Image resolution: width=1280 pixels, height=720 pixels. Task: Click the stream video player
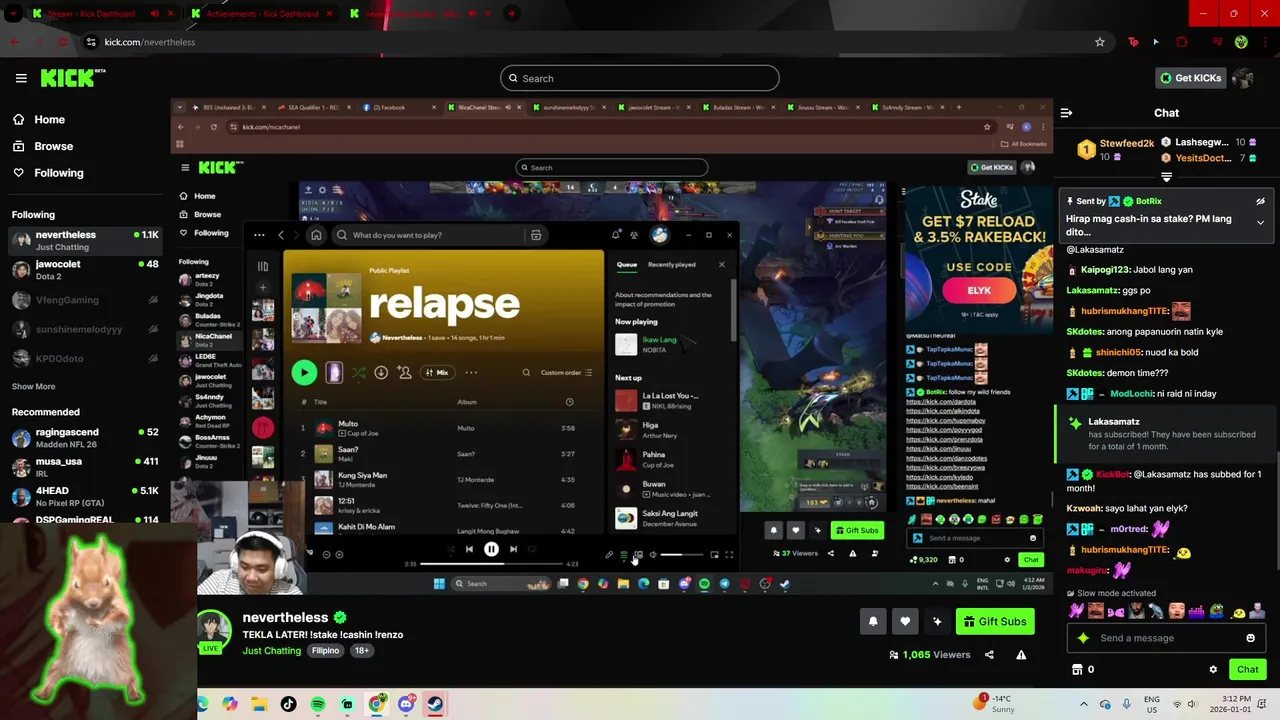pos(612,345)
